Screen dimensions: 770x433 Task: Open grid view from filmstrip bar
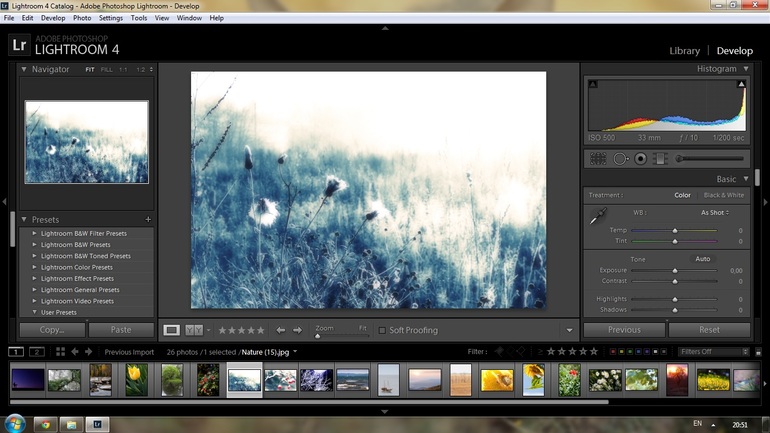click(x=60, y=352)
